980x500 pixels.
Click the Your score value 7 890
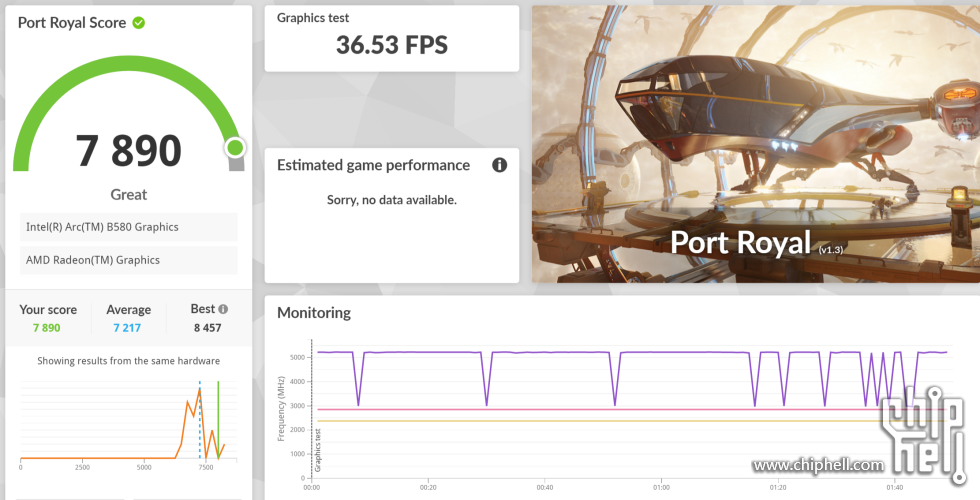coord(47,328)
